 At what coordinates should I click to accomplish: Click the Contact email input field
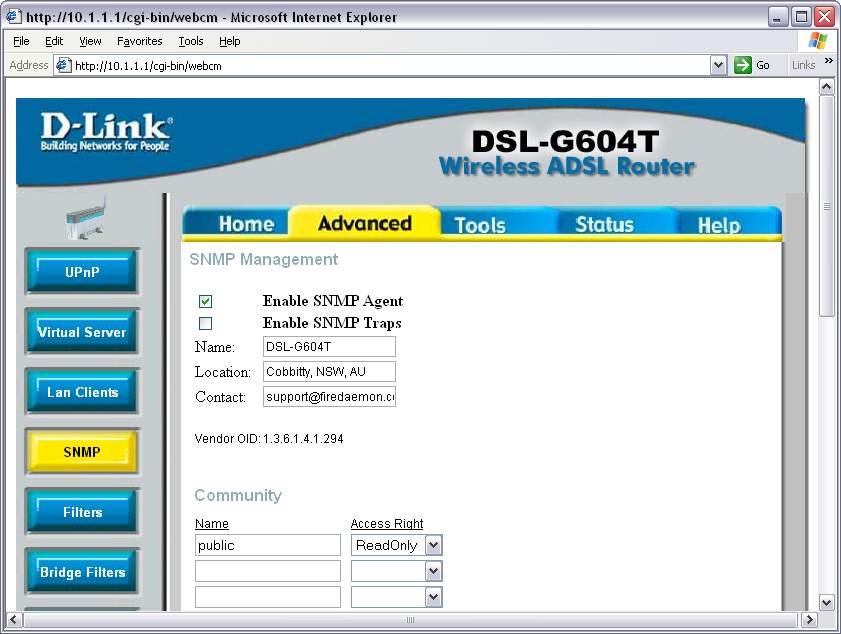[329, 396]
